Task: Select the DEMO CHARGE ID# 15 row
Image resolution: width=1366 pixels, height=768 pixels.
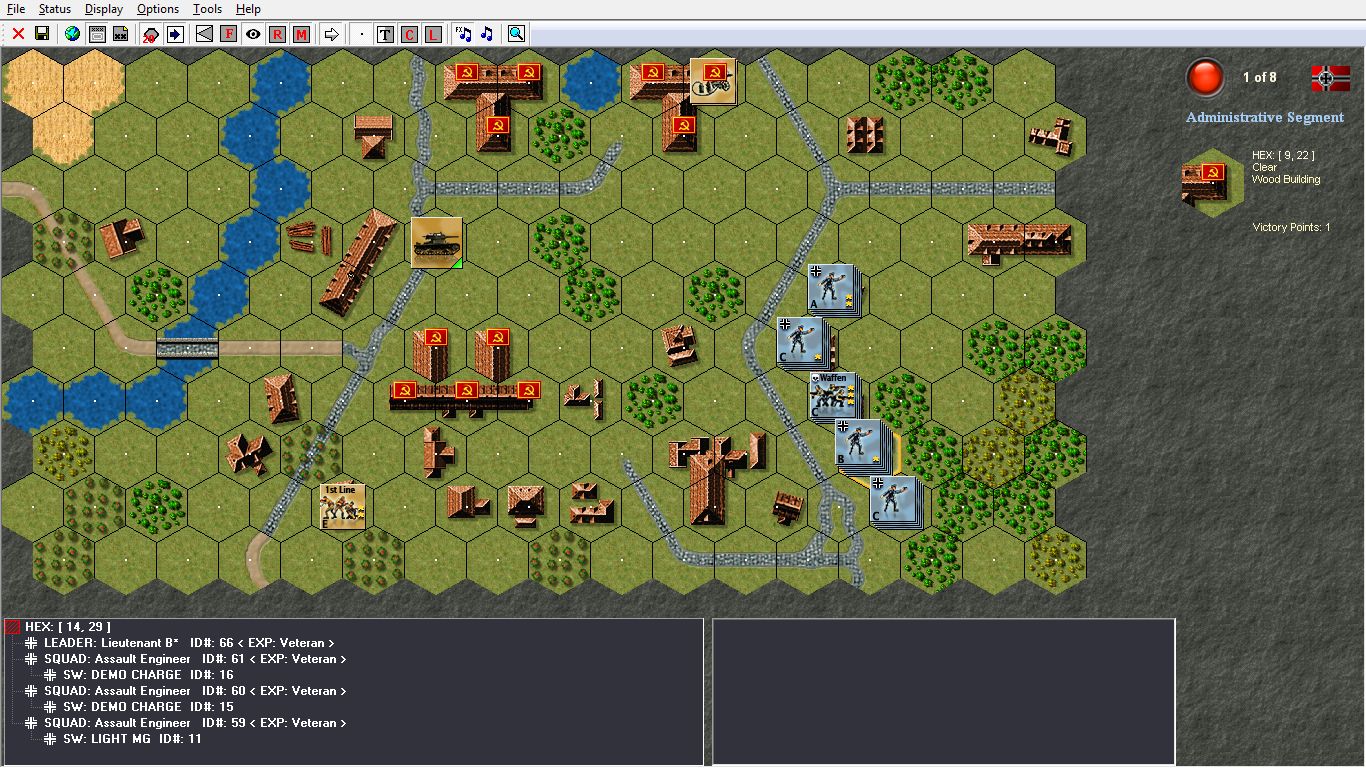Action: (148, 707)
